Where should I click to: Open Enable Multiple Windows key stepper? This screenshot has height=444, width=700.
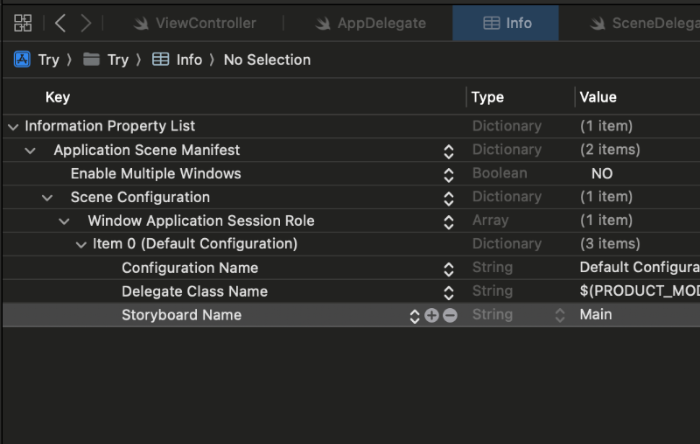tap(449, 174)
